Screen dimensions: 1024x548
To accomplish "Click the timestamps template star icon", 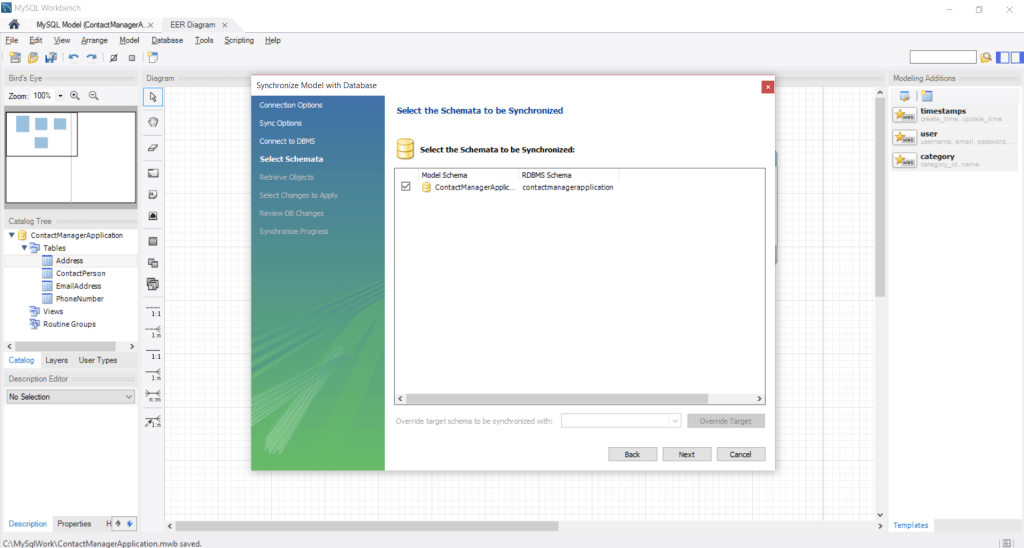I will 904,115.
